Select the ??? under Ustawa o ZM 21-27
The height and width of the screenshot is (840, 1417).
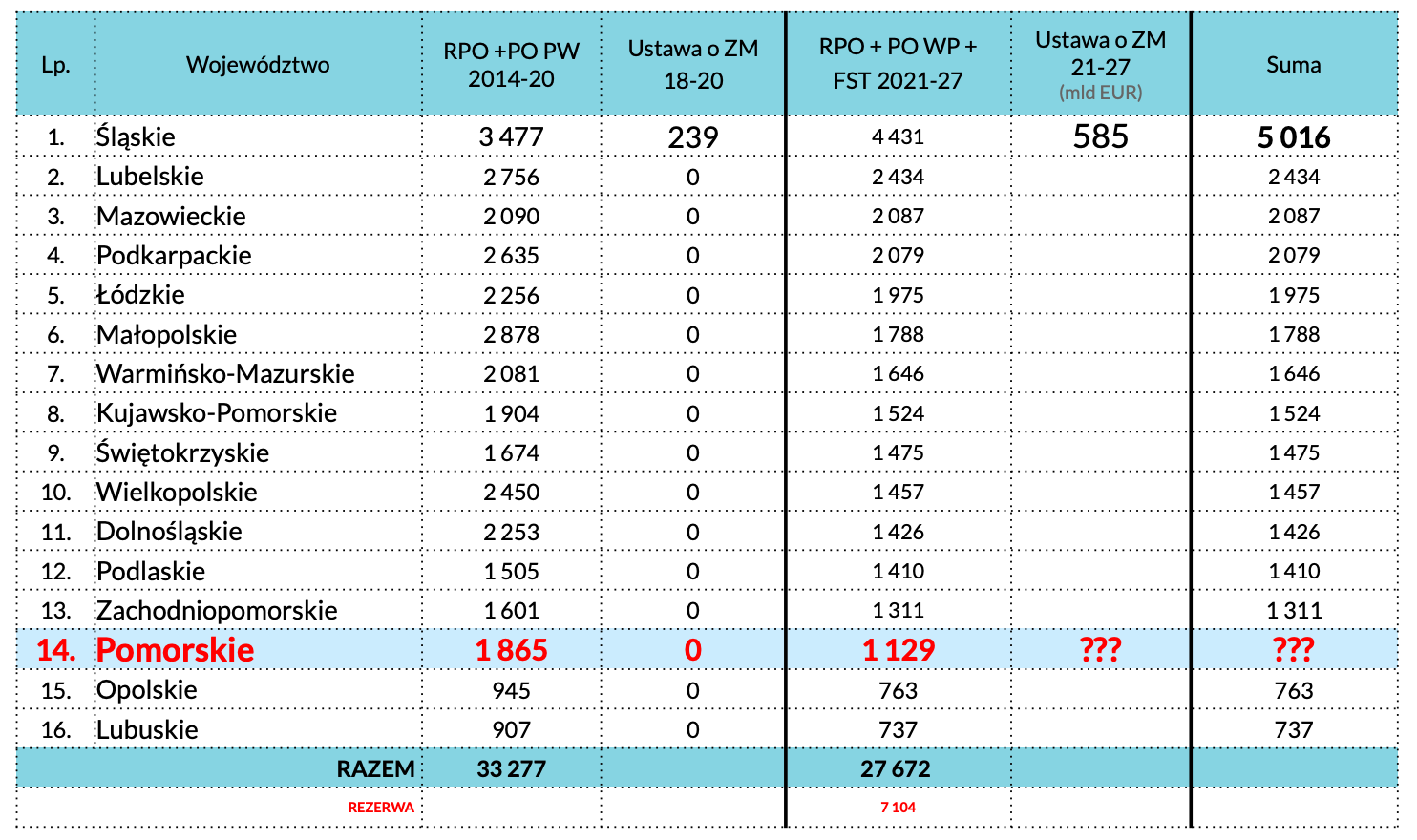1101,650
